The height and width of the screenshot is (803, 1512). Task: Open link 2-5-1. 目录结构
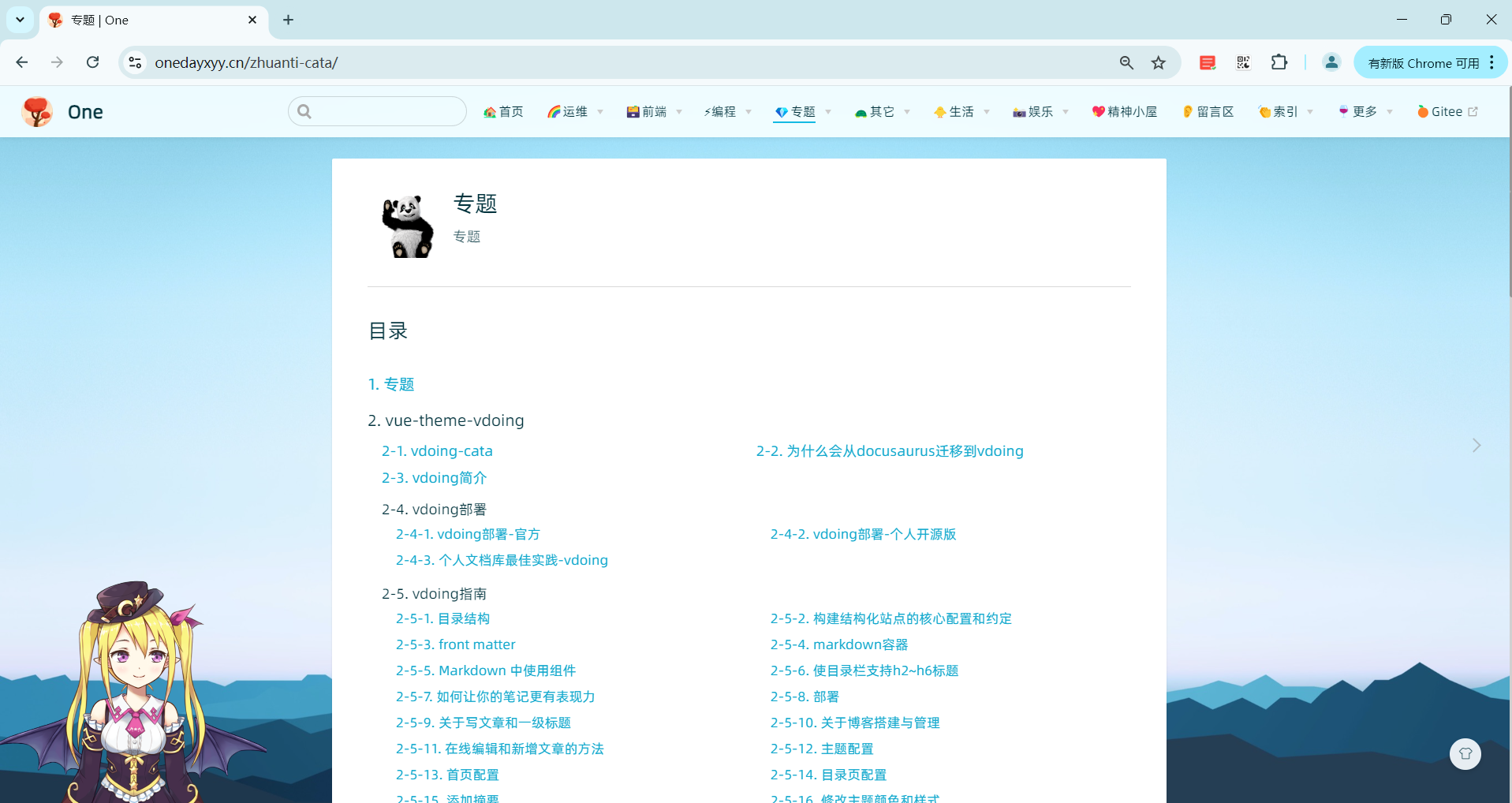pyautogui.click(x=442, y=618)
